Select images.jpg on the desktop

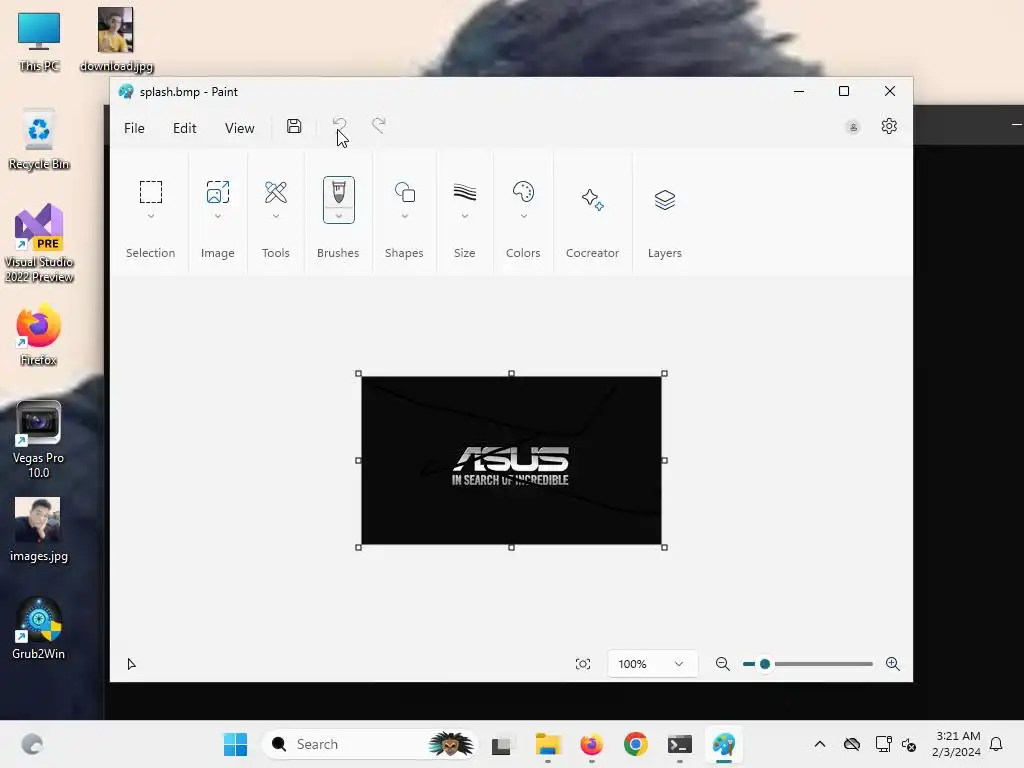39,529
